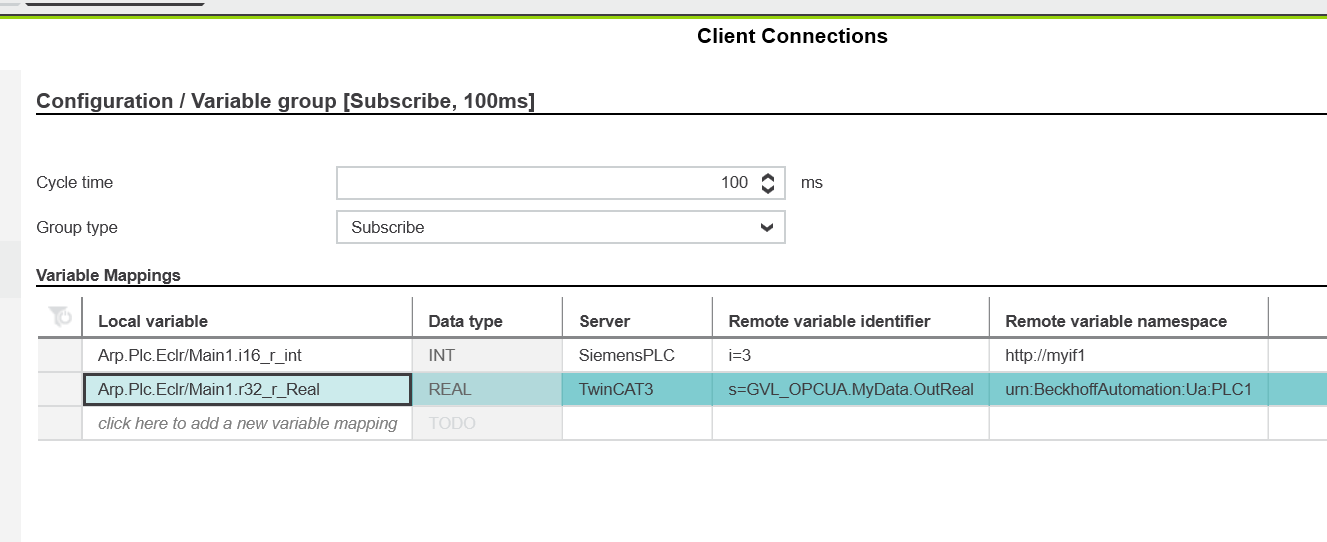Viewport: 1327px width, 542px height.
Task: Click urn:BeckhoffAutomation:Ua:PLC1 namespace cell
Action: click(1129, 389)
